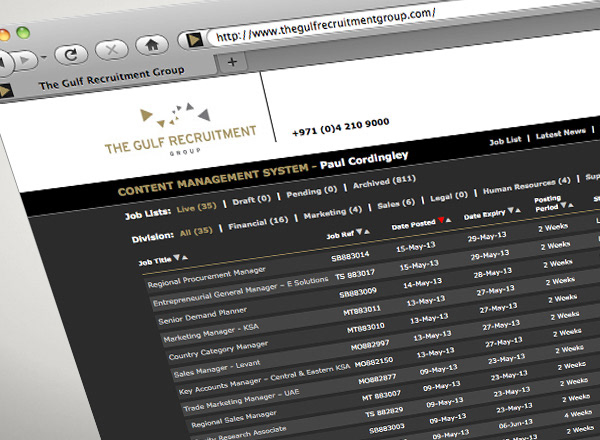Click the browser address bar URL

pyautogui.click(x=325, y=25)
